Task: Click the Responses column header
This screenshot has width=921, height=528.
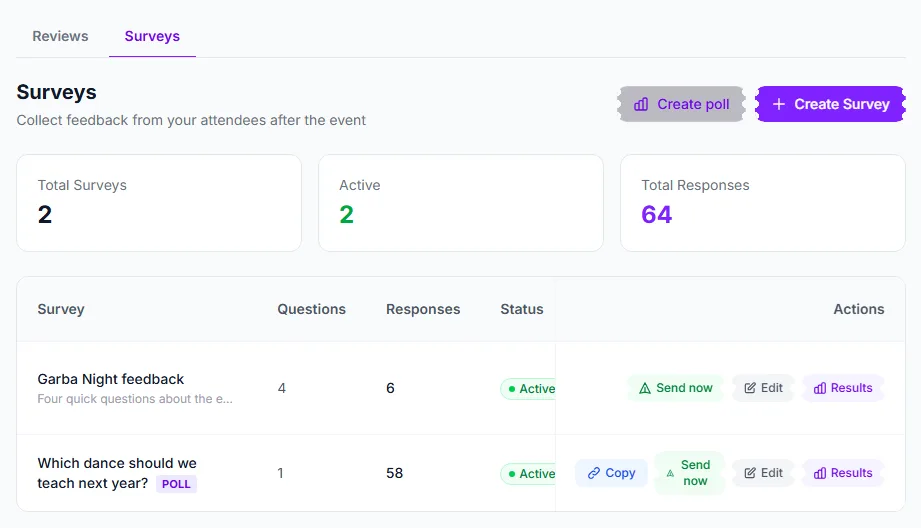Action: 423,309
